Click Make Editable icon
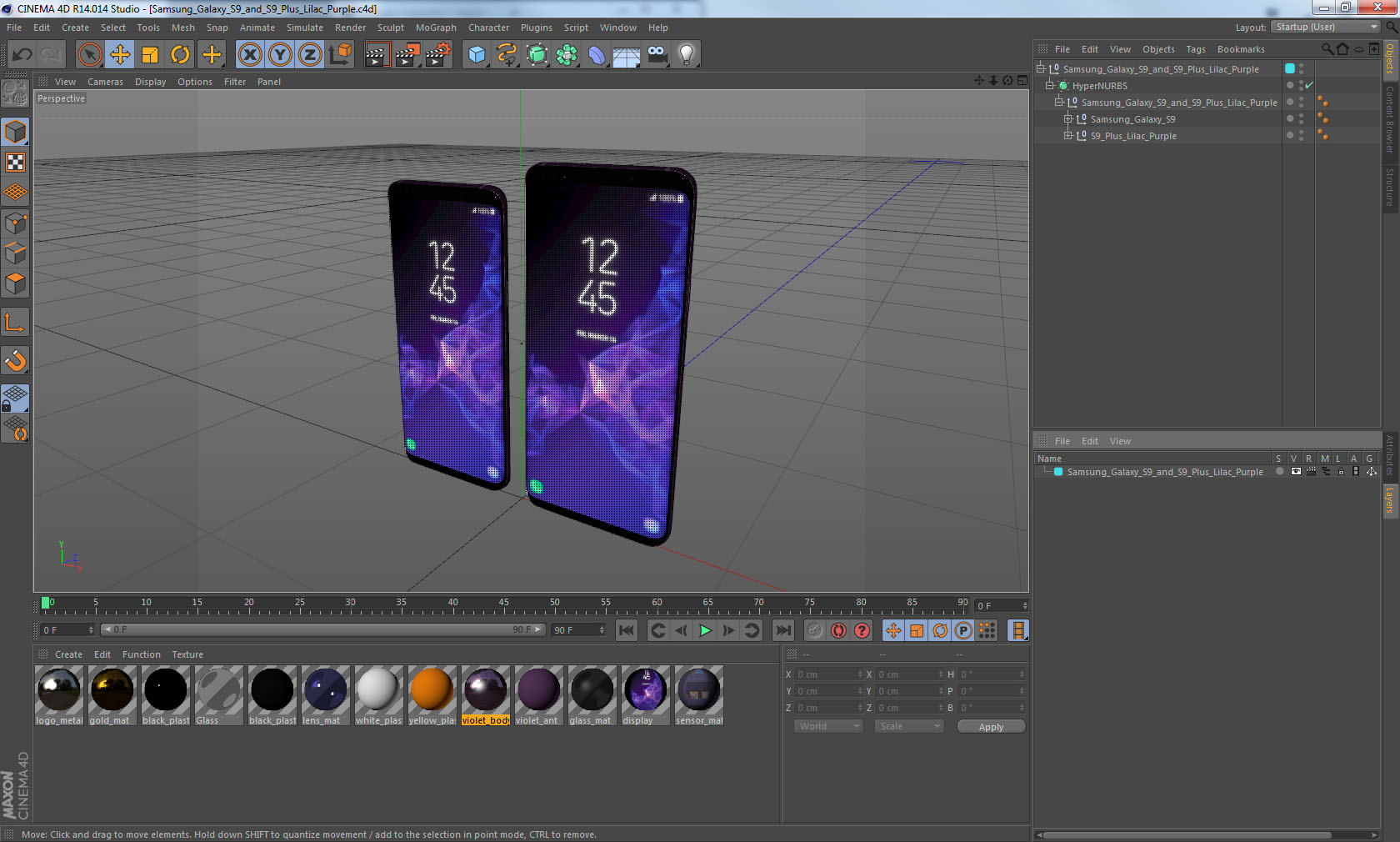Screen dimensions: 1400x842 coord(15,93)
